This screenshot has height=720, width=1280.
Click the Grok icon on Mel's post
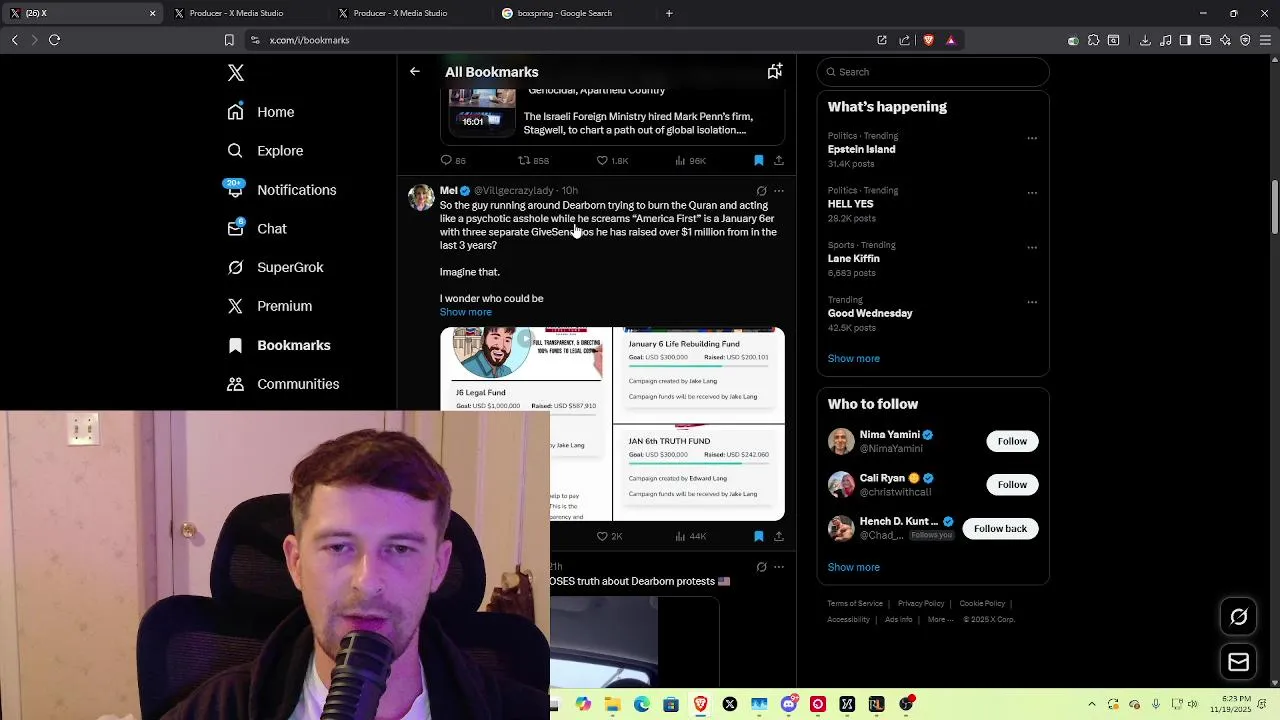(761, 191)
